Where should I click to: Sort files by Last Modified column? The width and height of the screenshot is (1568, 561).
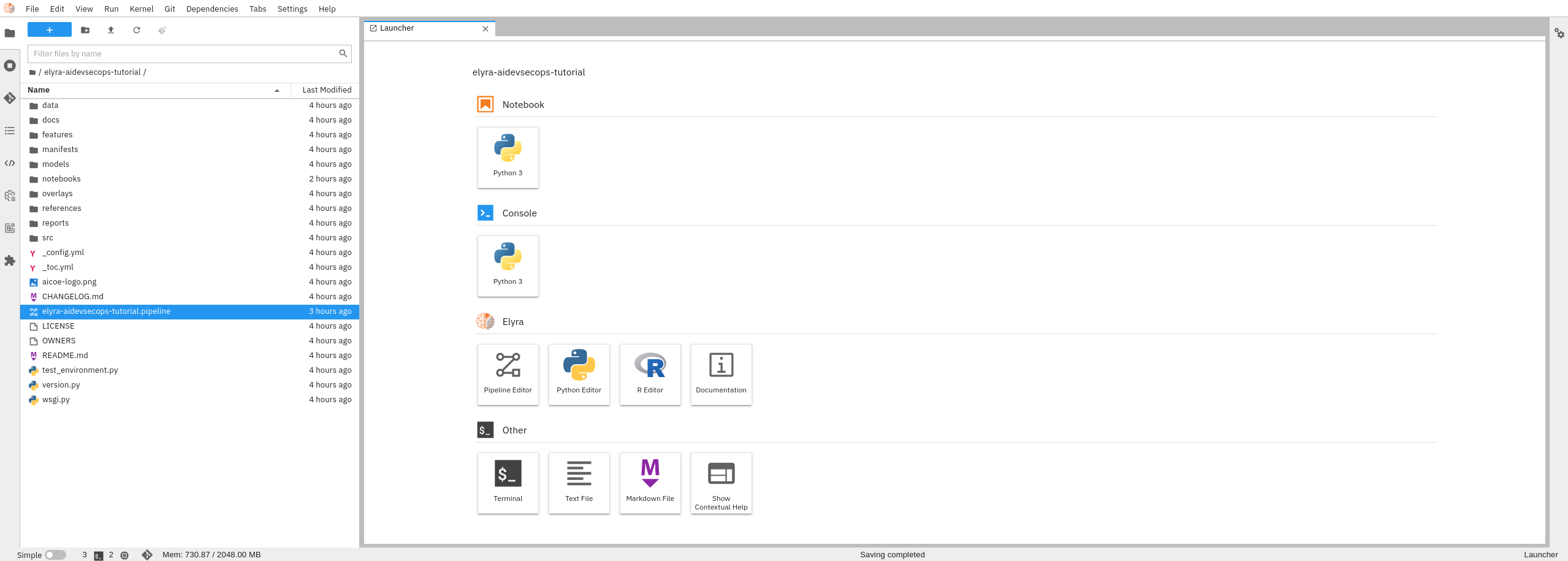point(325,90)
